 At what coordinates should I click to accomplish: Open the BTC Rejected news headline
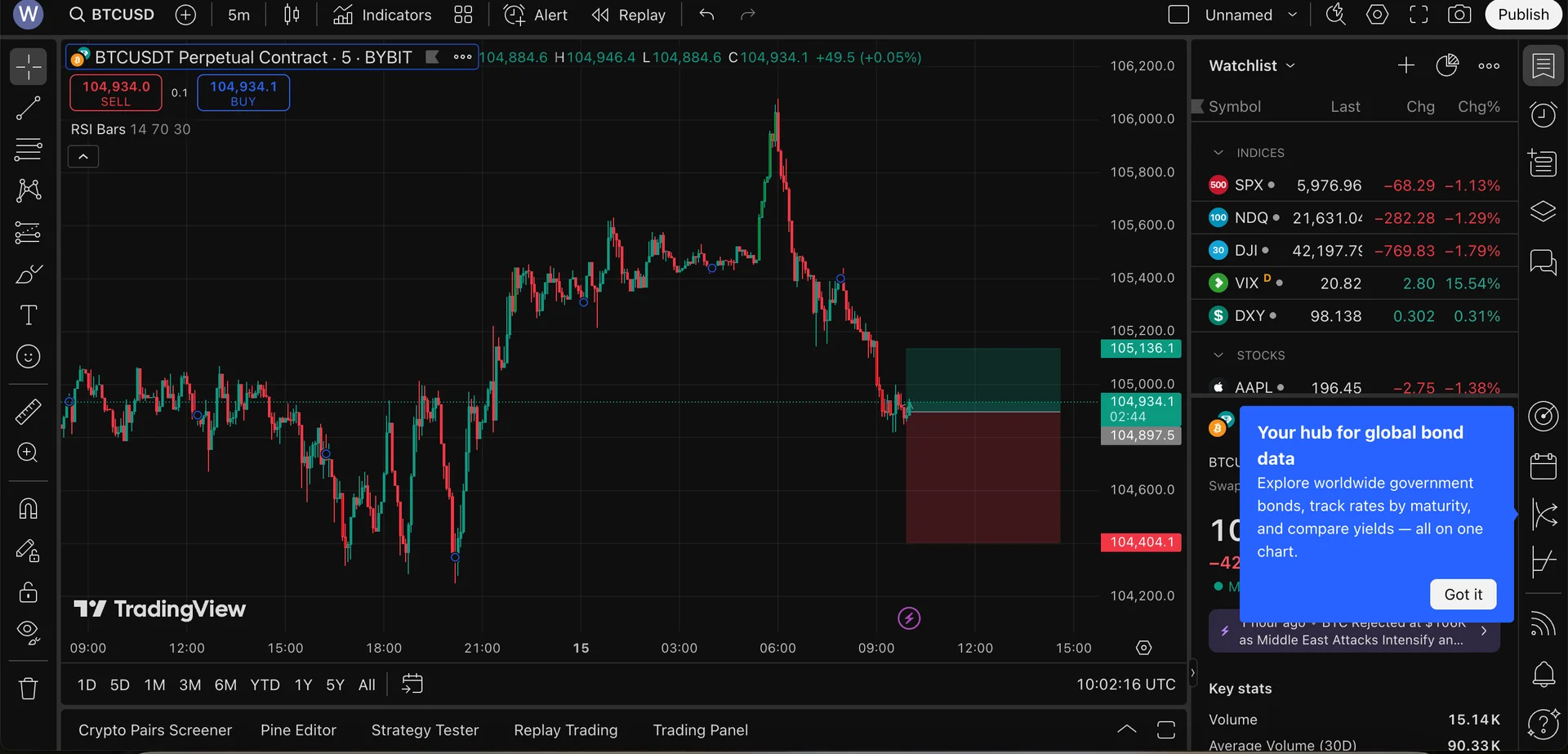tap(1354, 631)
